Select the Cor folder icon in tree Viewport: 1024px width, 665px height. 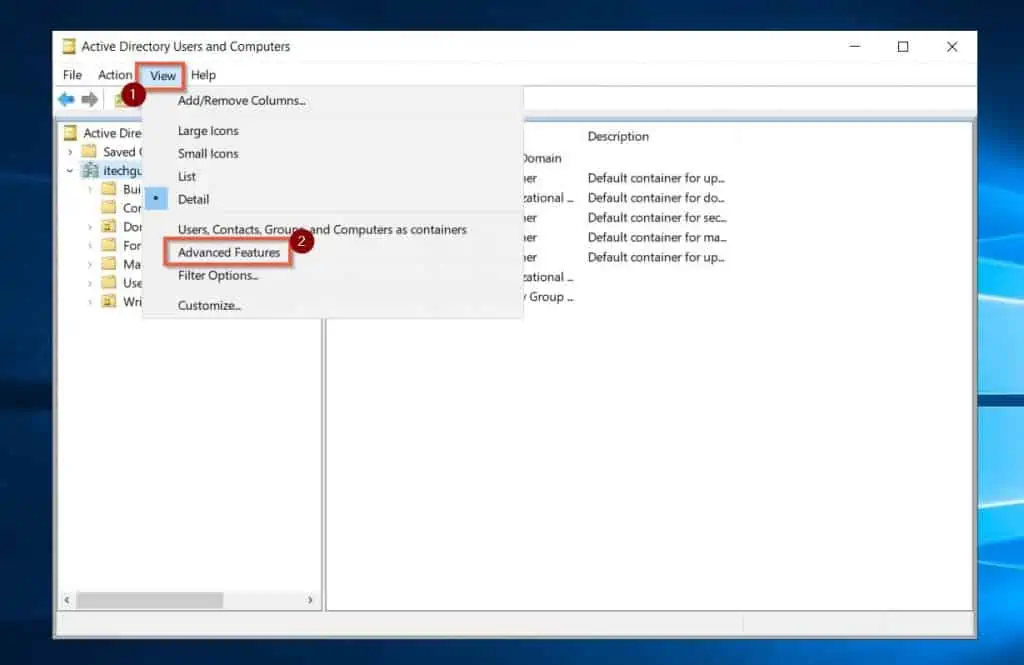pyautogui.click(x=109, y=208)
